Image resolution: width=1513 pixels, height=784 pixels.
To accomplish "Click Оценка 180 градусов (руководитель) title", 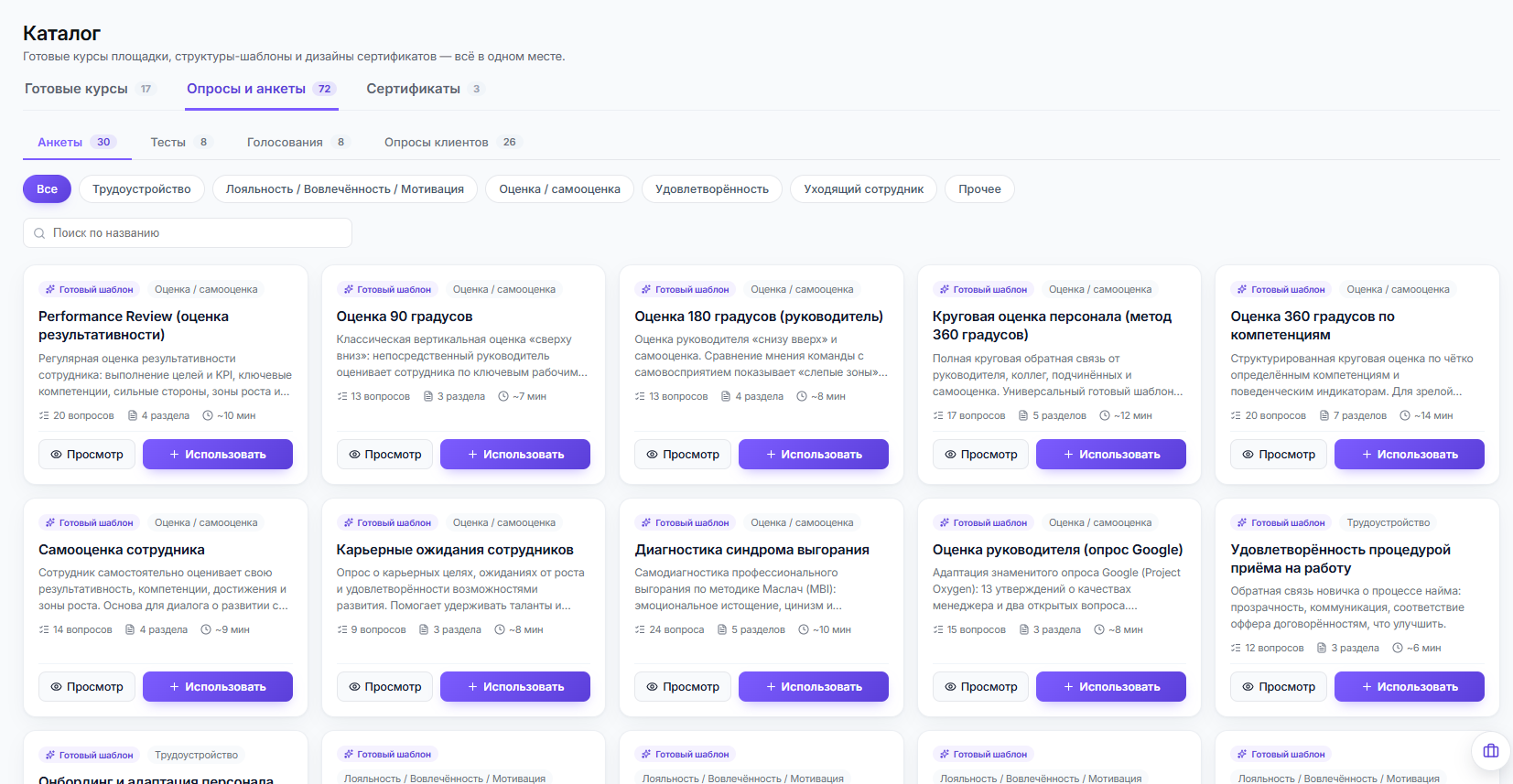I will coord(759,317).
